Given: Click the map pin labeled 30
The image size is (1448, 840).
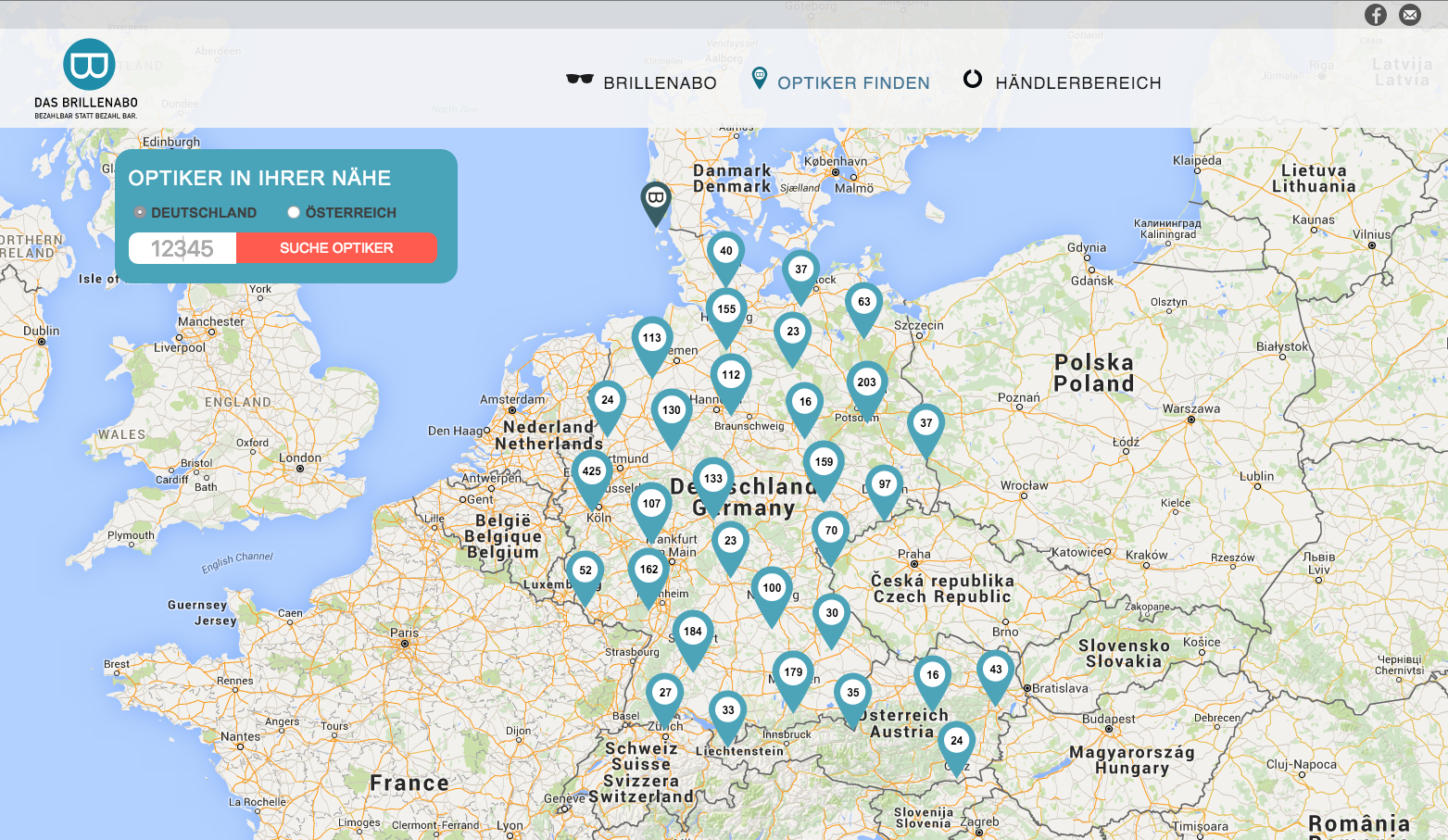Looking at the screenshot, I should tap(832, 621).
